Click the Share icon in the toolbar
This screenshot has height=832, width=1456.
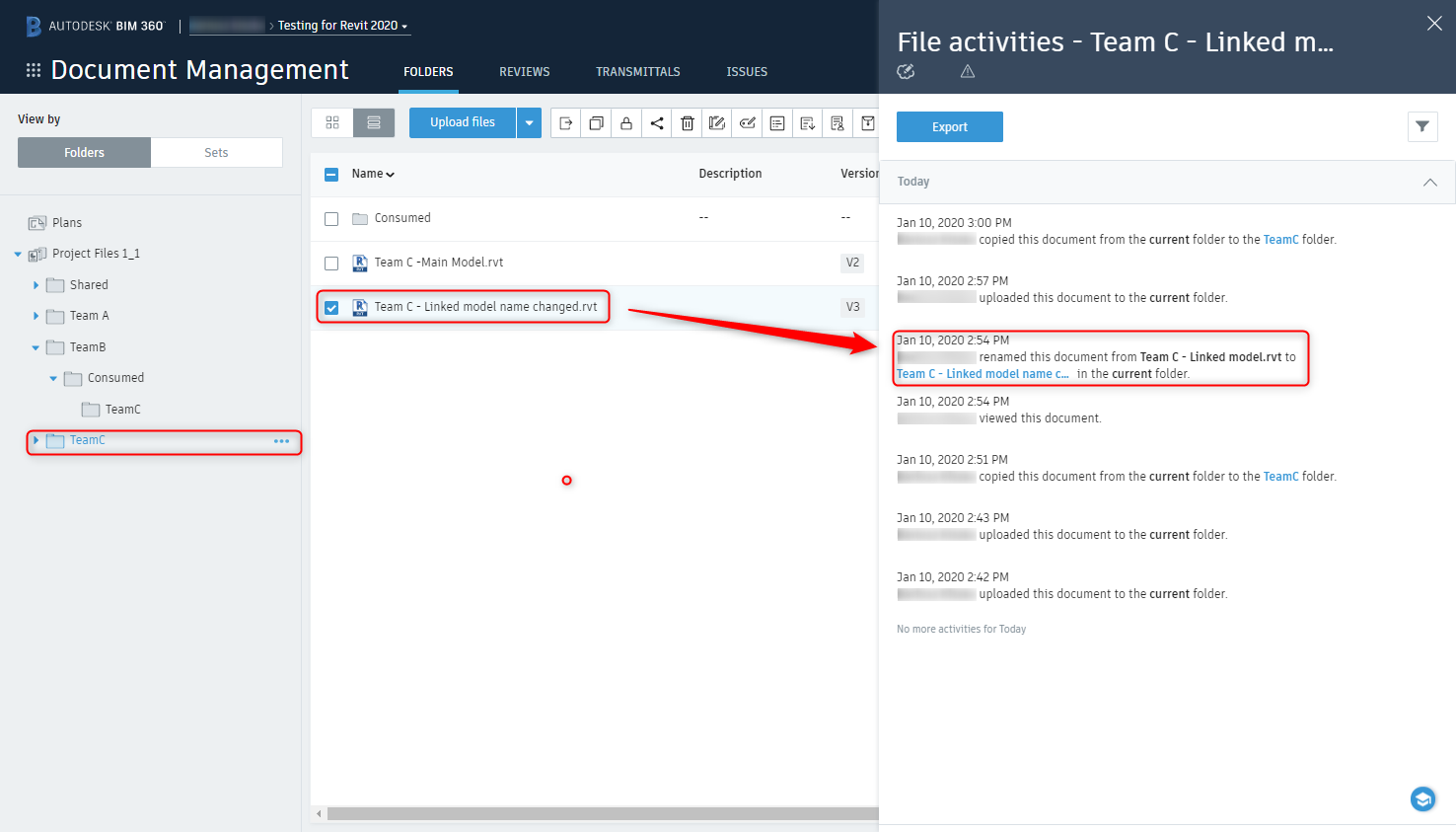657,123
